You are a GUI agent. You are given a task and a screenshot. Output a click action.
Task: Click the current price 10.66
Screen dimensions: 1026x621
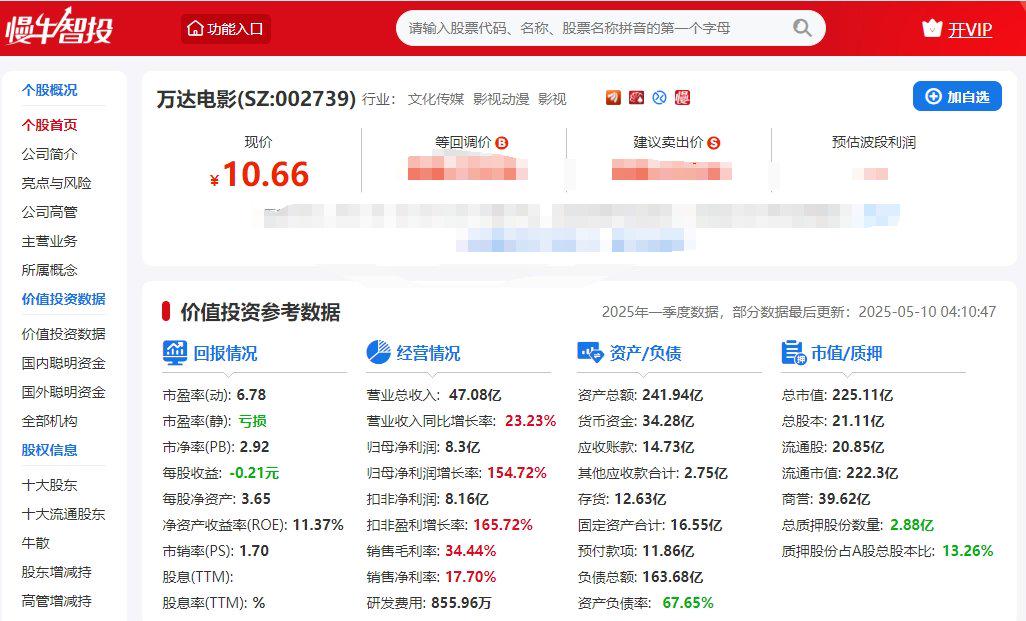266,175
